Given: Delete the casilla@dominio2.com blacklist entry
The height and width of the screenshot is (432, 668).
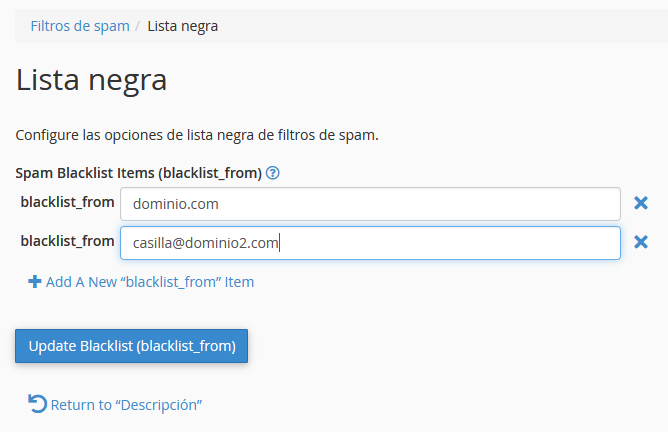Looking at the screenshot, I should (641, 242).
